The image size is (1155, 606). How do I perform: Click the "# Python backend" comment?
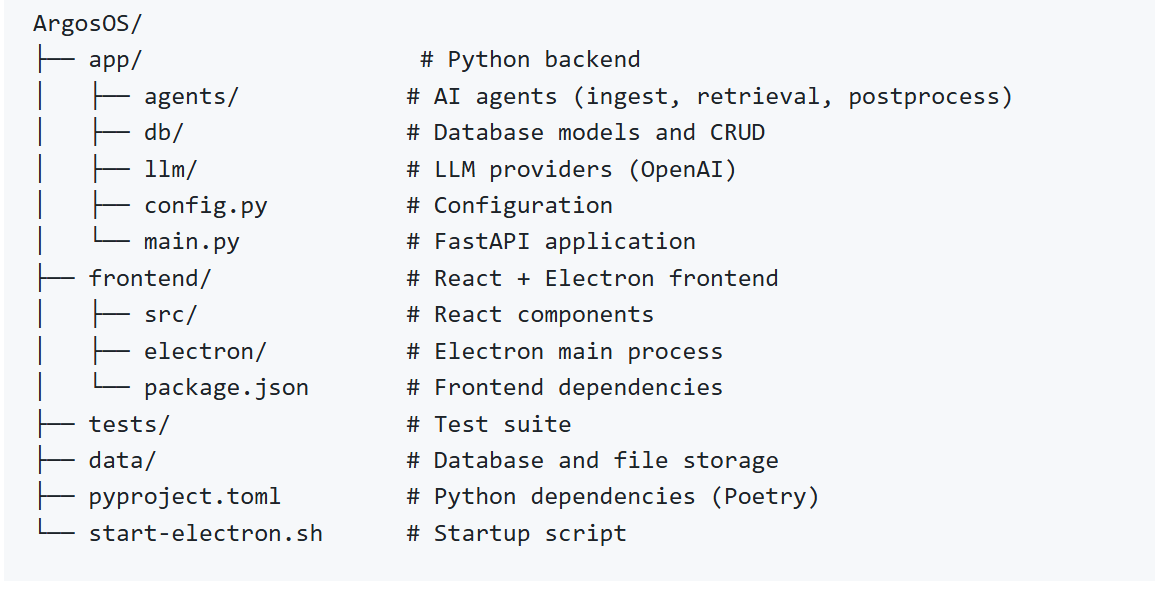click(x=530, y=60)
